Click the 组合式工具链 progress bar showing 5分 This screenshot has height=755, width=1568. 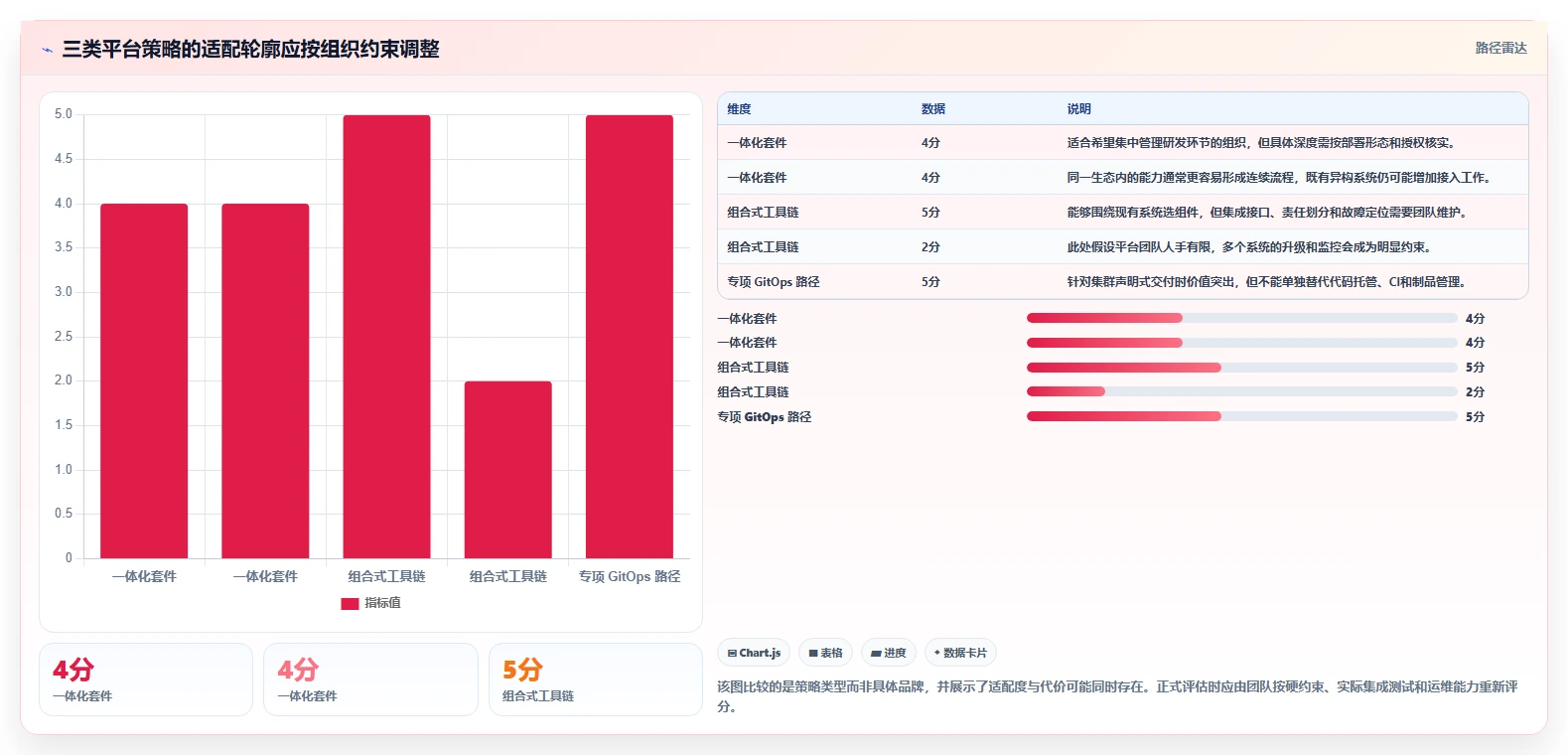coord(1241,368)
